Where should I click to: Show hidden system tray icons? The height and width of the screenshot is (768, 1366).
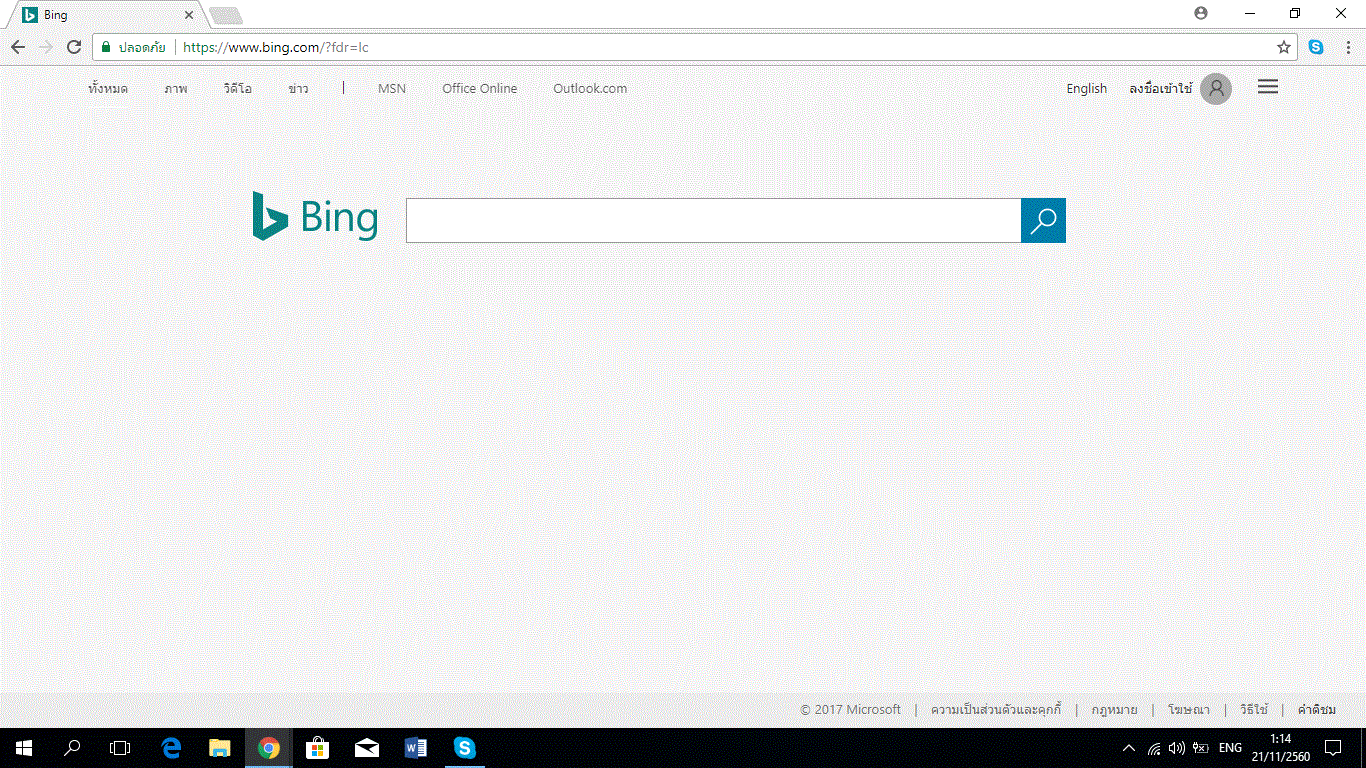point(1129,747)
